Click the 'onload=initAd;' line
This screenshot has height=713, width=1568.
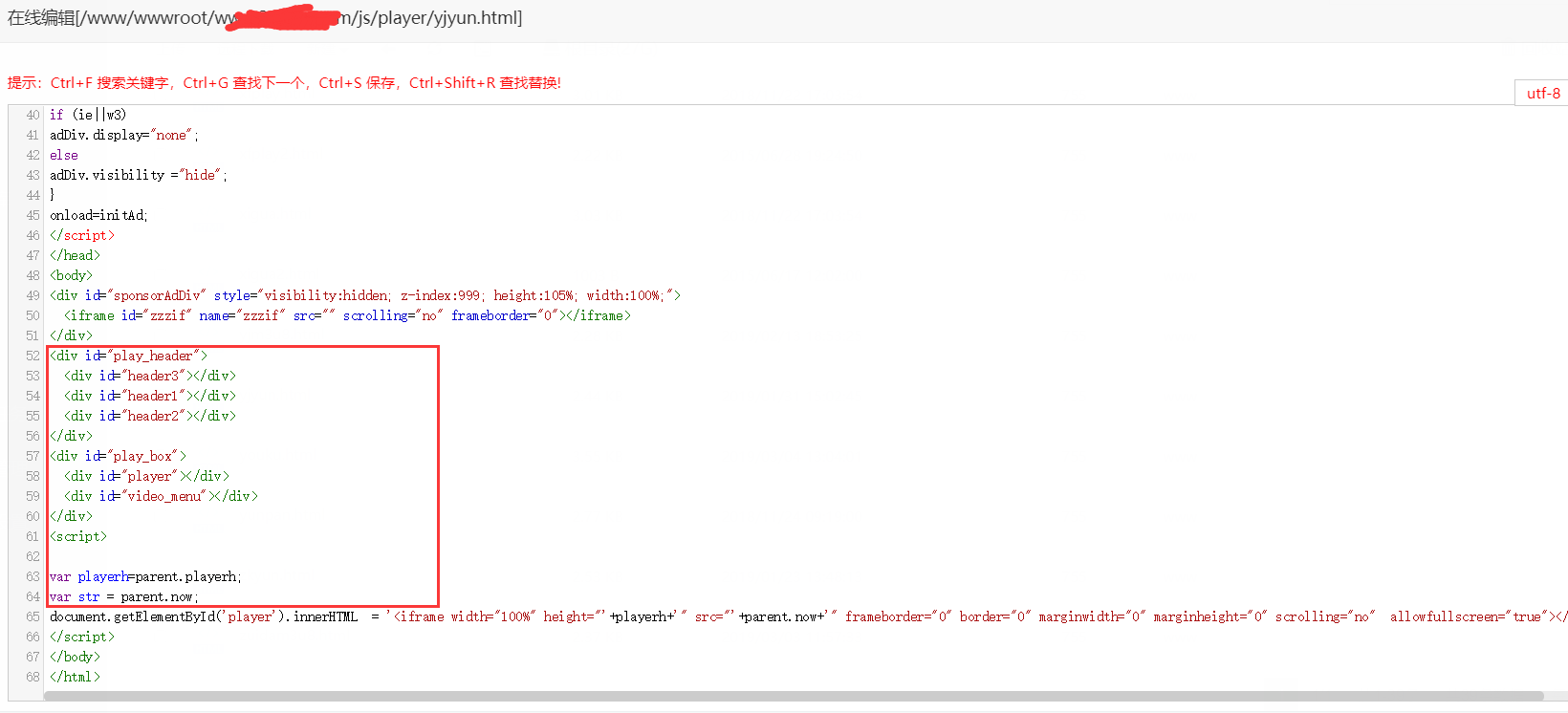98,215
